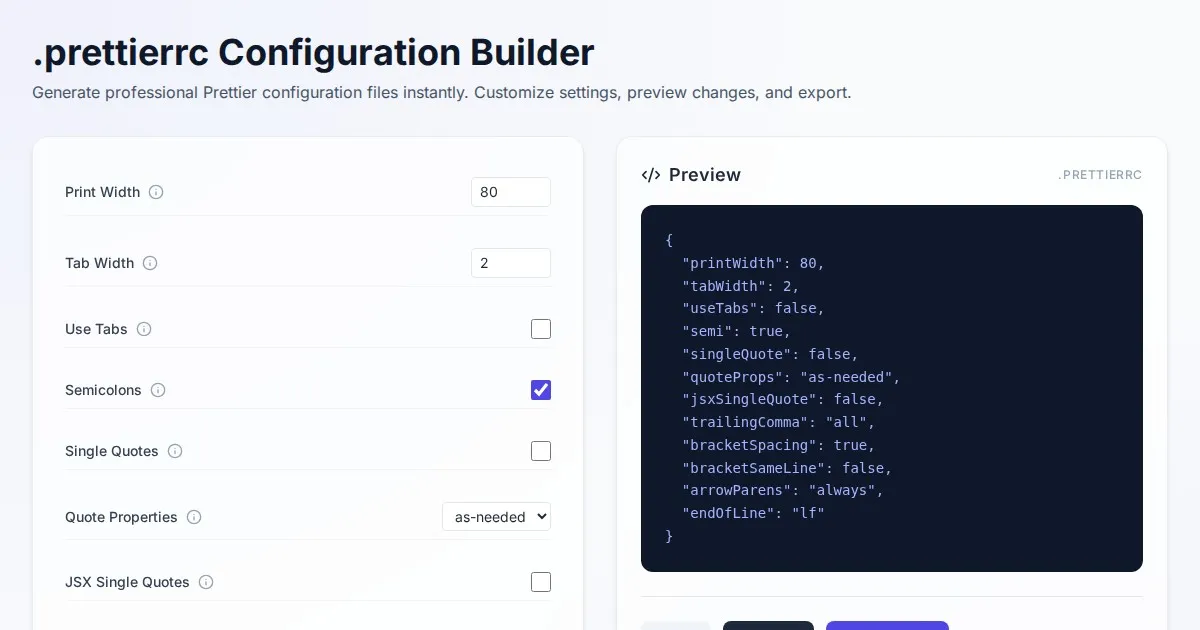Screen dimensions: 1200x630
Task: Click the .PRETTIERRC filename label
Action: 1099,175
